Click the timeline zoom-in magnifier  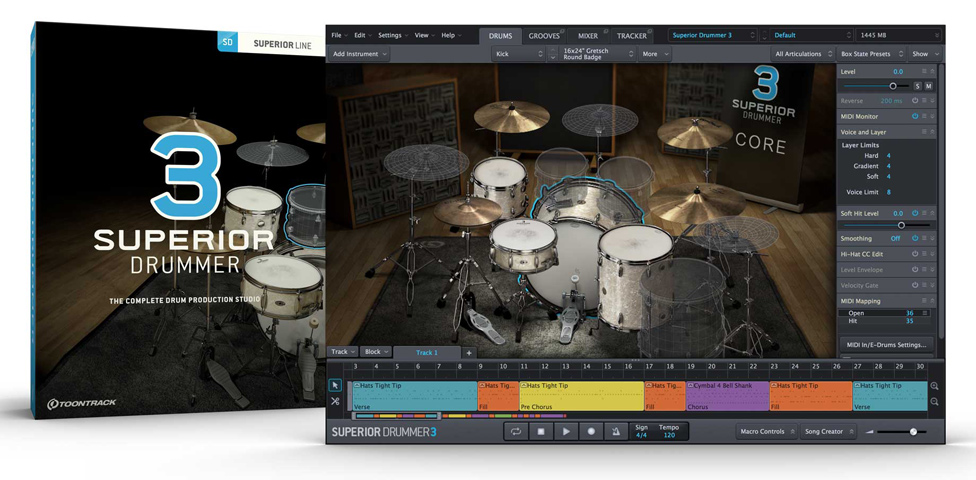(x=934, y=386)
